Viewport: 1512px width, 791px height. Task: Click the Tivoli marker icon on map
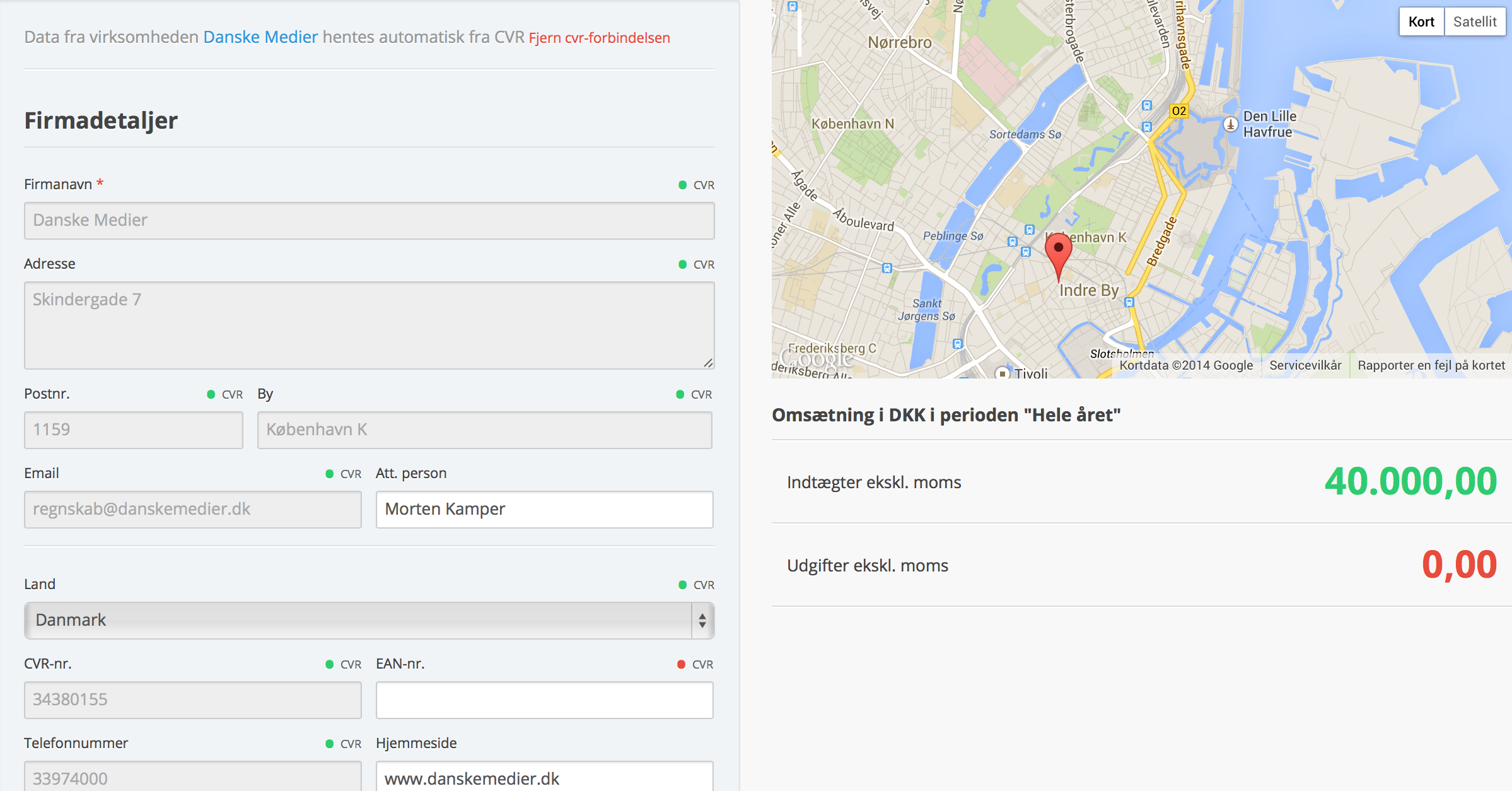1003,373
